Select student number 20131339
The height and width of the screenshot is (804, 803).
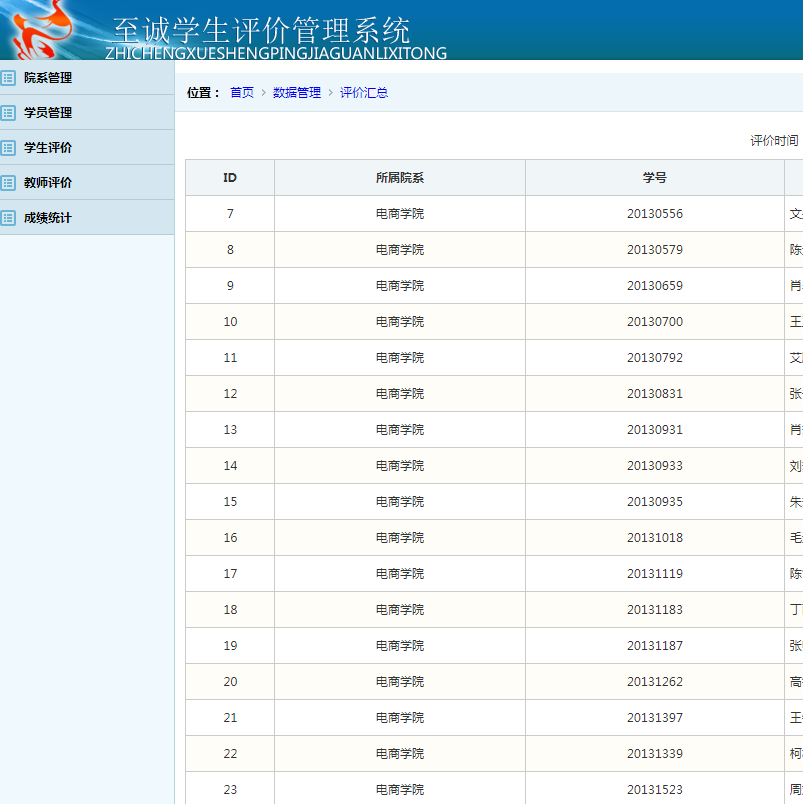(655, 754)
